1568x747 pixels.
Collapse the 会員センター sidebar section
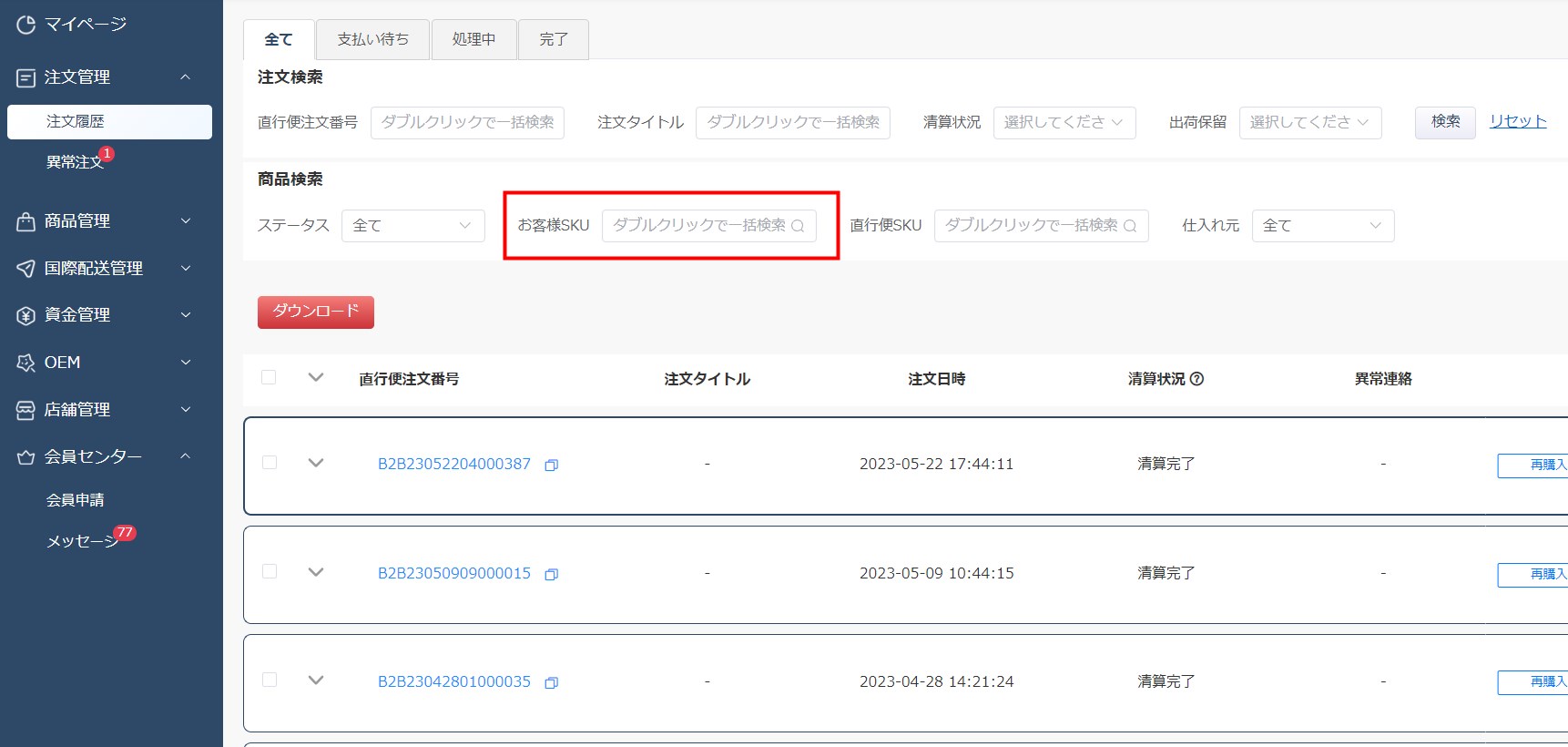[186, 456]
